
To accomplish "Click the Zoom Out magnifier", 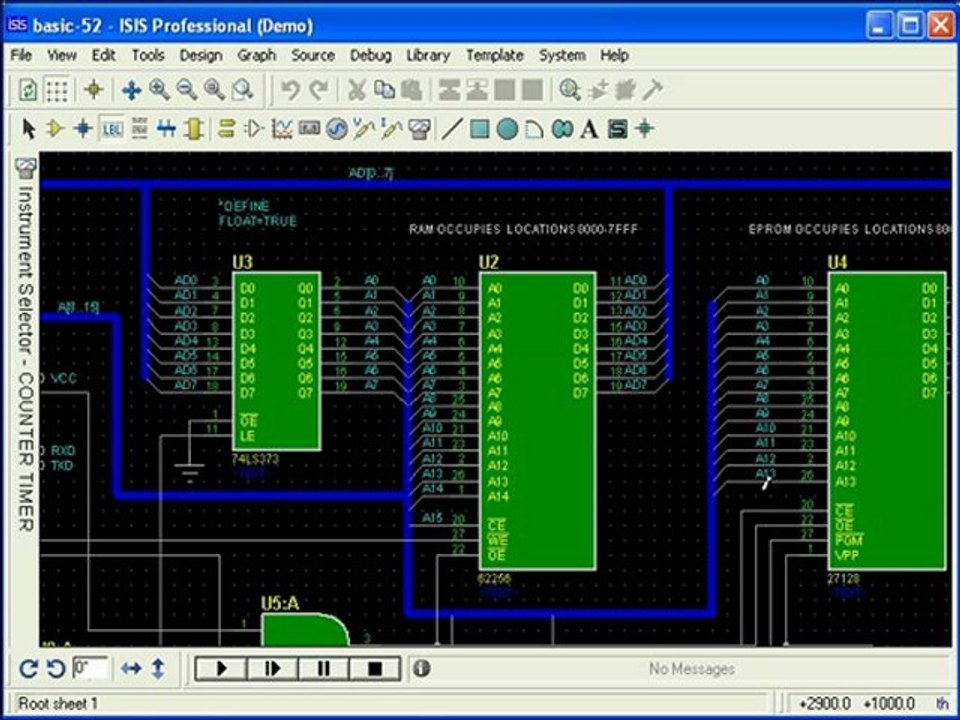I will coord(186,90).
